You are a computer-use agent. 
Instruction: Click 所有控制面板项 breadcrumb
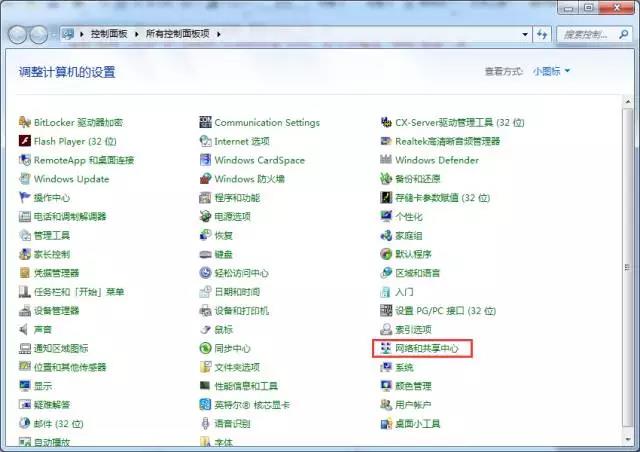[178, 34]
